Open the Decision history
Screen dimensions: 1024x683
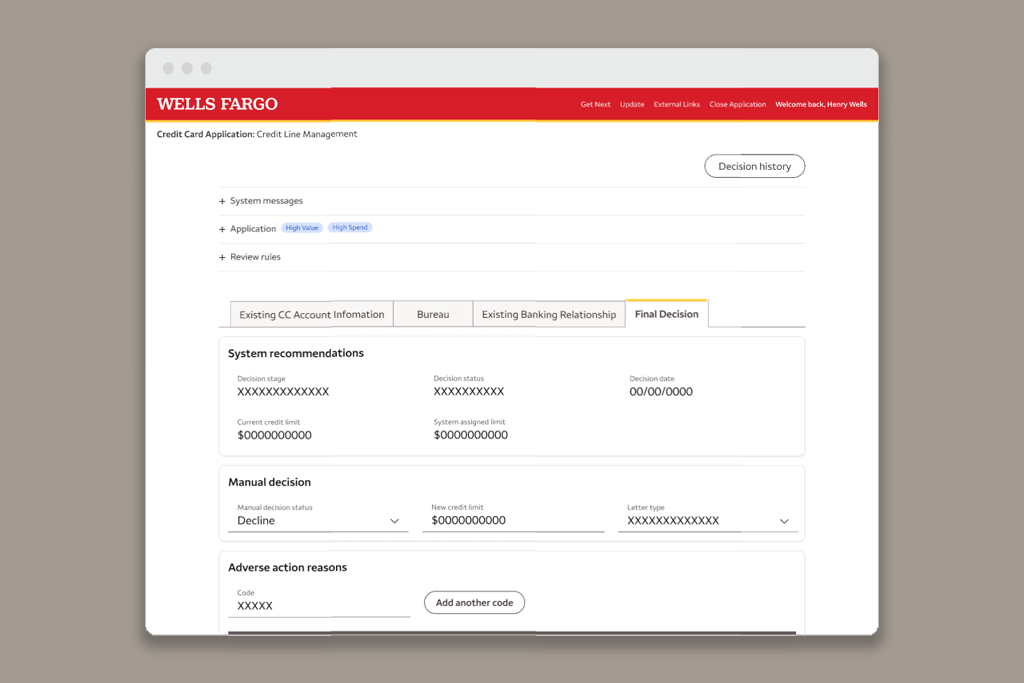tap(754, 167)
